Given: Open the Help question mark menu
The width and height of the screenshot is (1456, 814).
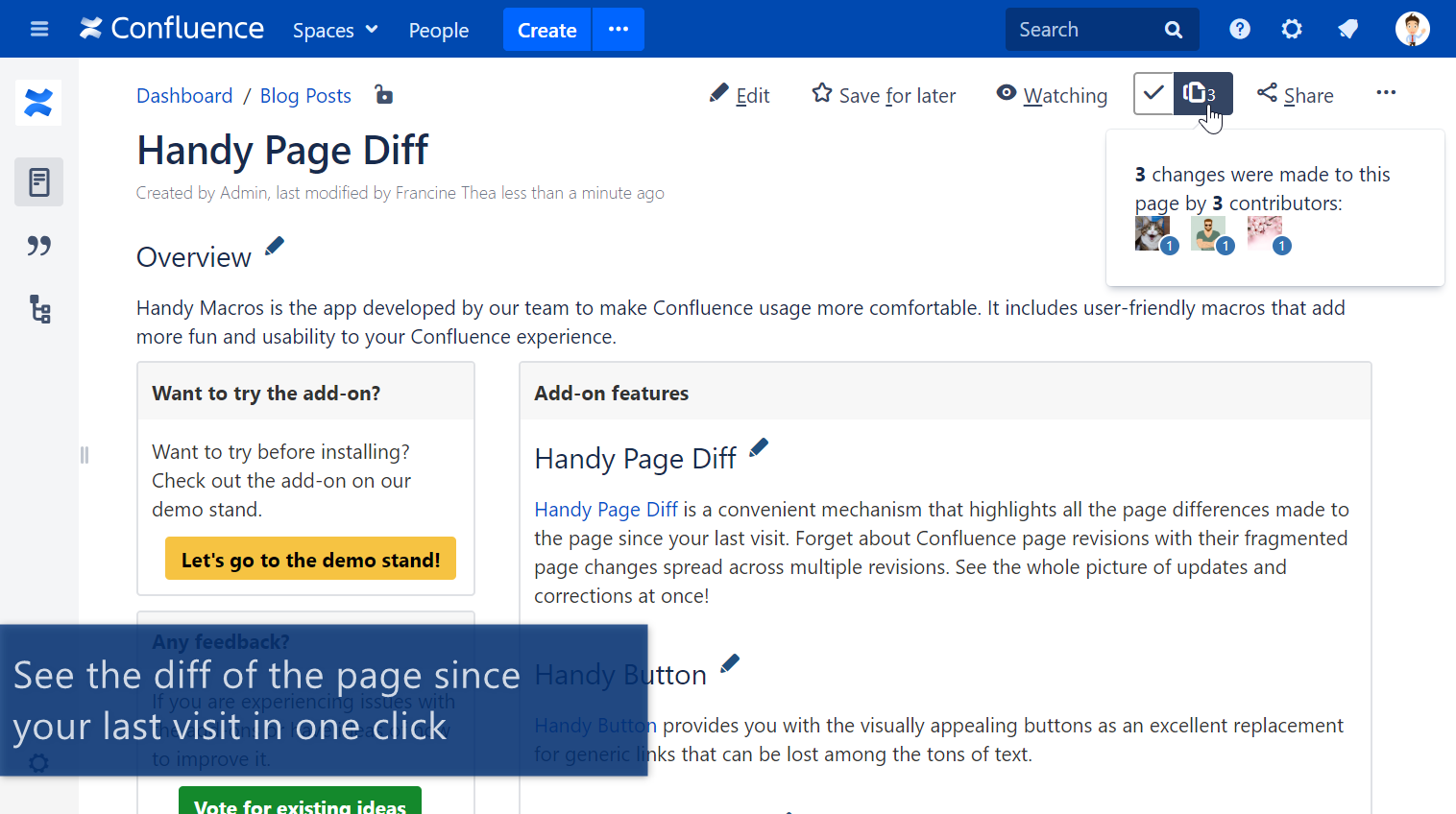Looking at the screenshot, I should tap(1240, 29).
